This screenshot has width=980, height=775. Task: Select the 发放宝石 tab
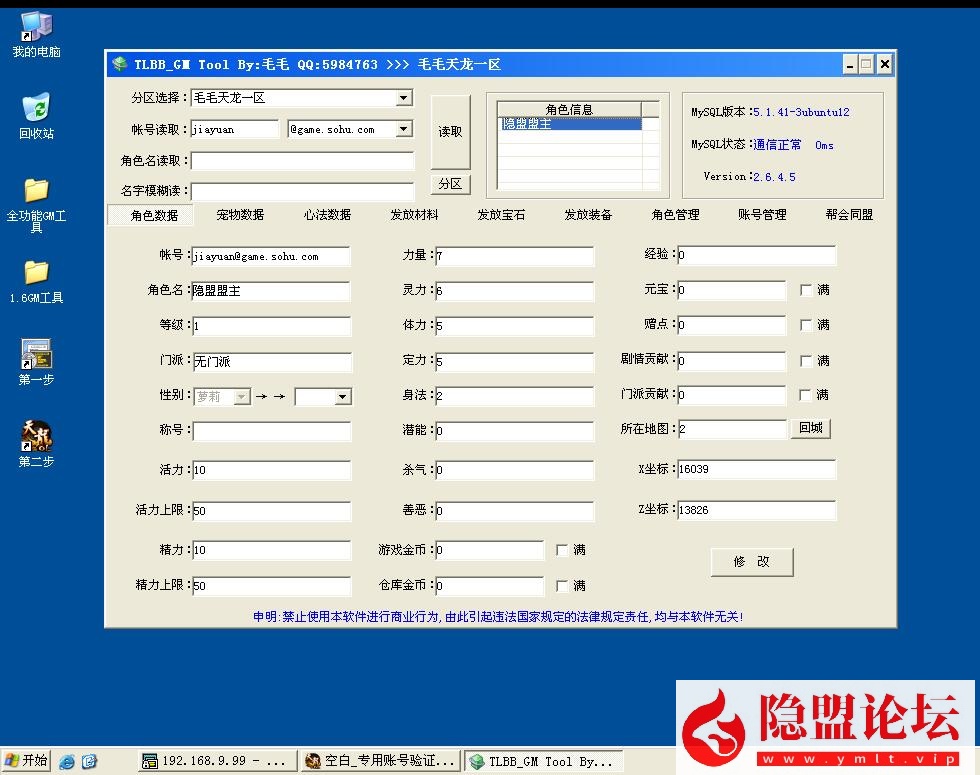(501, 215)
